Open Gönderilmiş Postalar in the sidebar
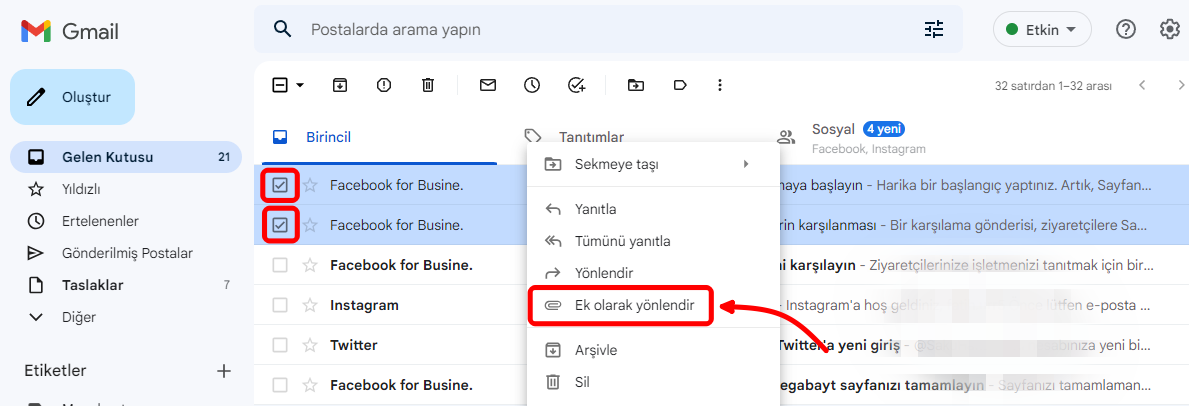 (x=126, y=253)
